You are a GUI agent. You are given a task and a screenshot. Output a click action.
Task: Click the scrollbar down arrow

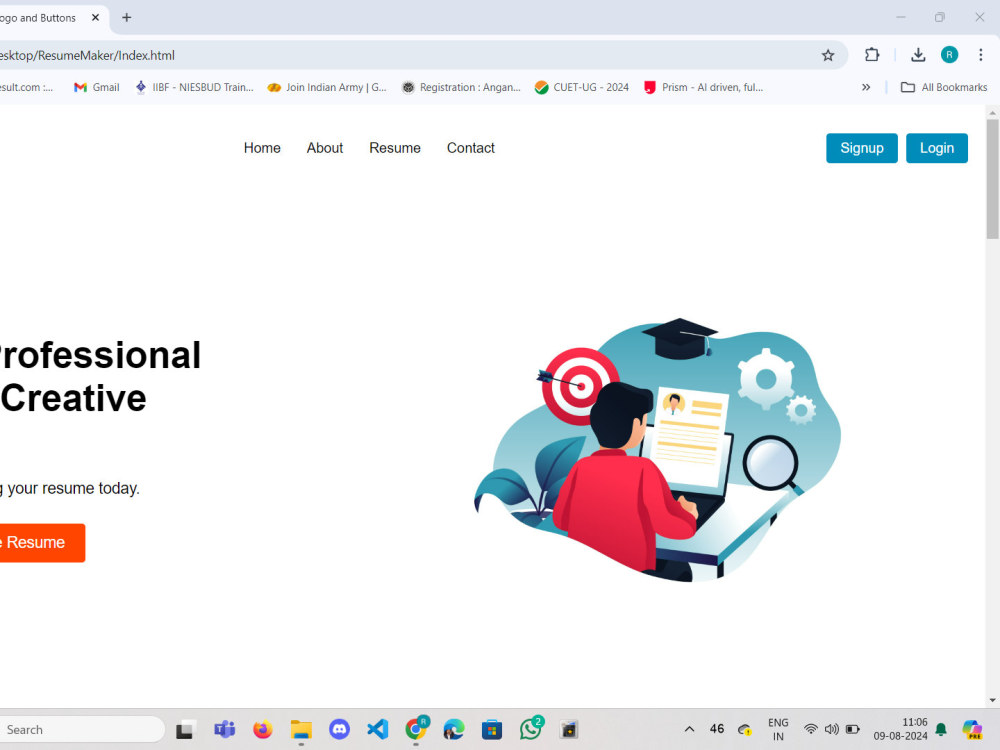[992, 700]
